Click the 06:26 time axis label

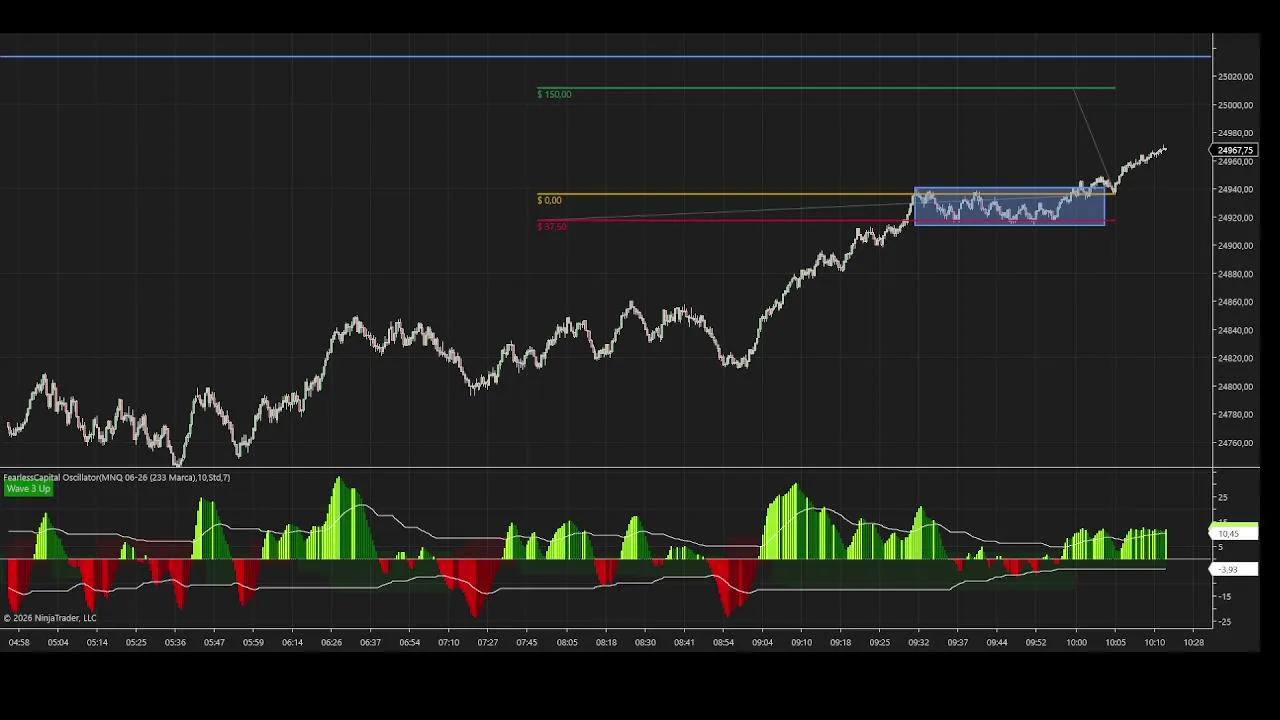pyautogui.click(x=331, y=642)
